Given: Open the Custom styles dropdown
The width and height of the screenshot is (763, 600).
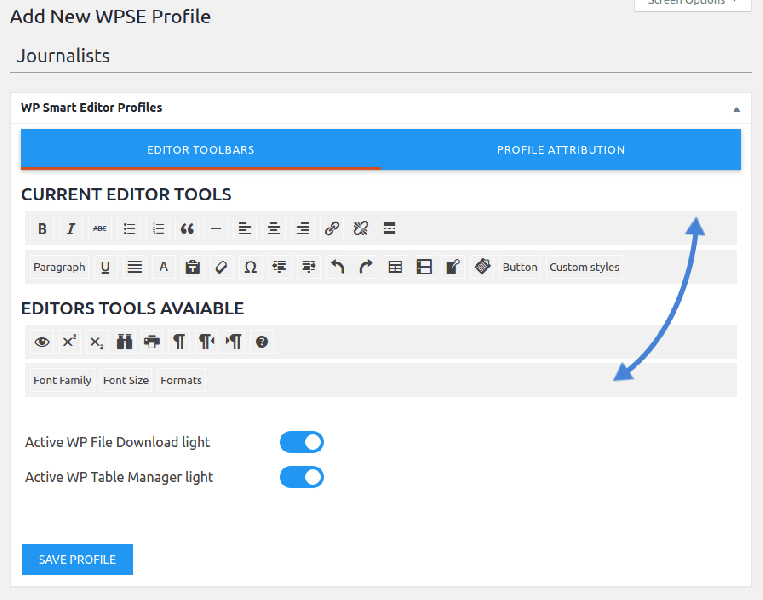Looking at the screenshot, I should tap(584, 267).
